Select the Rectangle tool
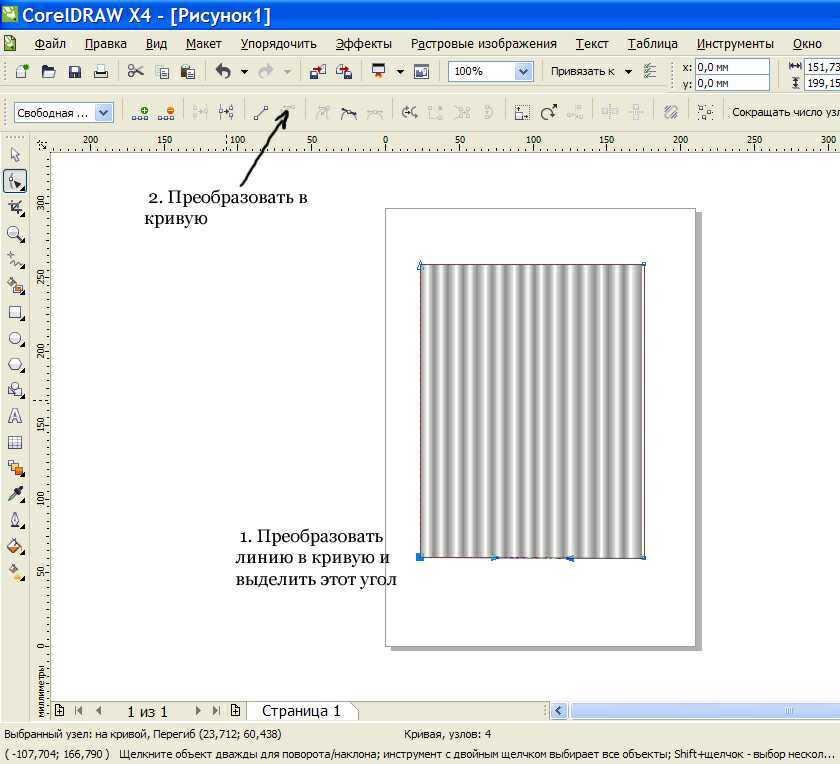This screenshot has height=764, width=840. [15, 312]
